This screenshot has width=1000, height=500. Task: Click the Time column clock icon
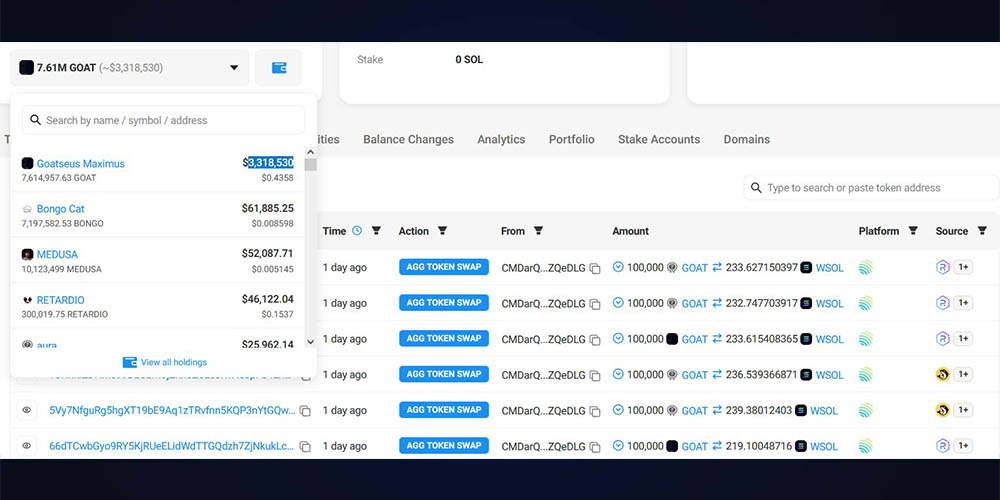tap(357, 231)
